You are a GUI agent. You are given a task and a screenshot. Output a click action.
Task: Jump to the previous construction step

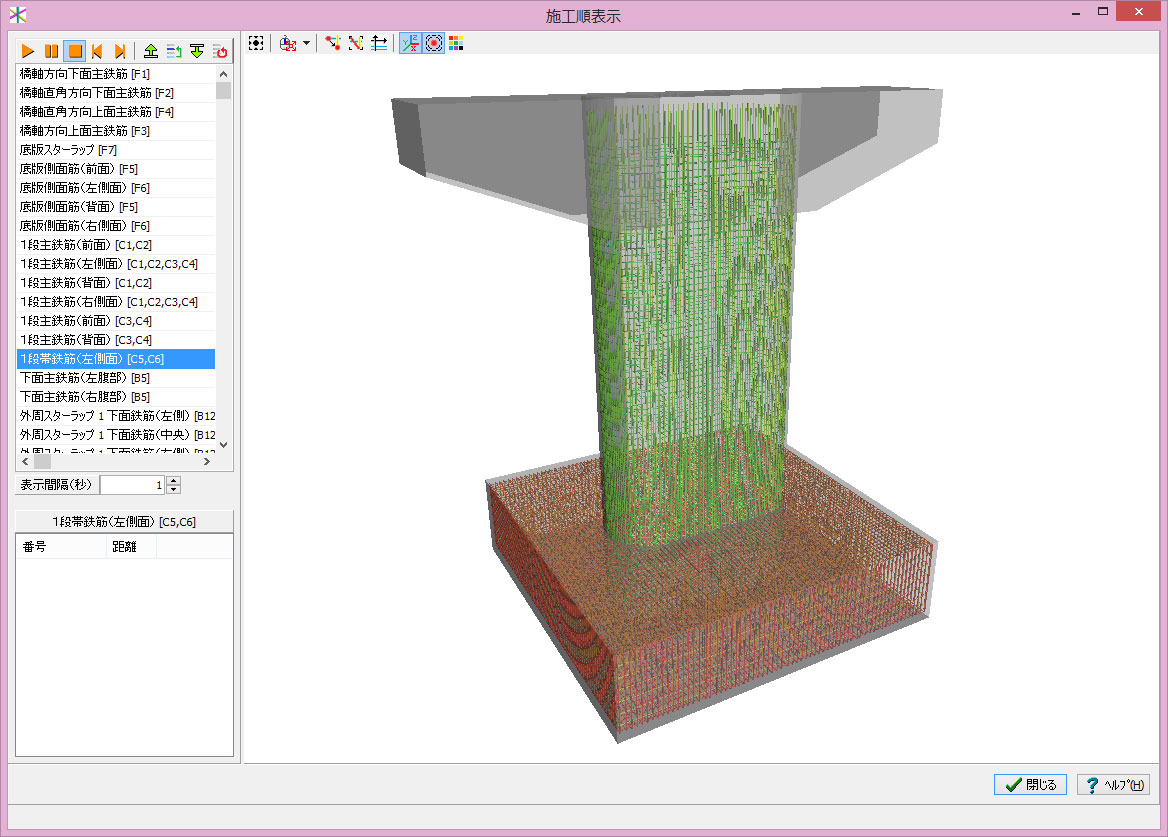(x=97, y=51)
